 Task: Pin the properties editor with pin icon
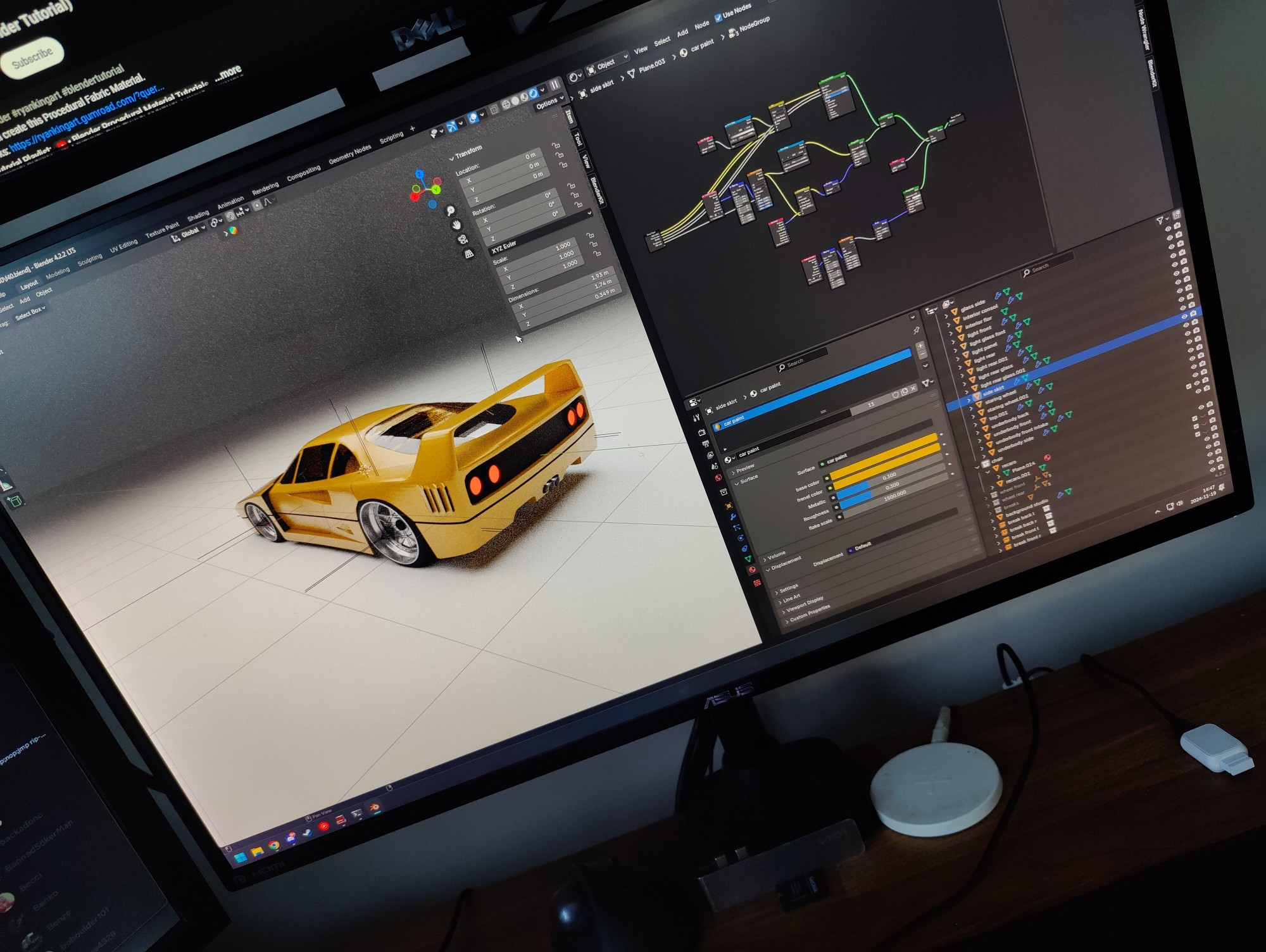coord(916,330)
